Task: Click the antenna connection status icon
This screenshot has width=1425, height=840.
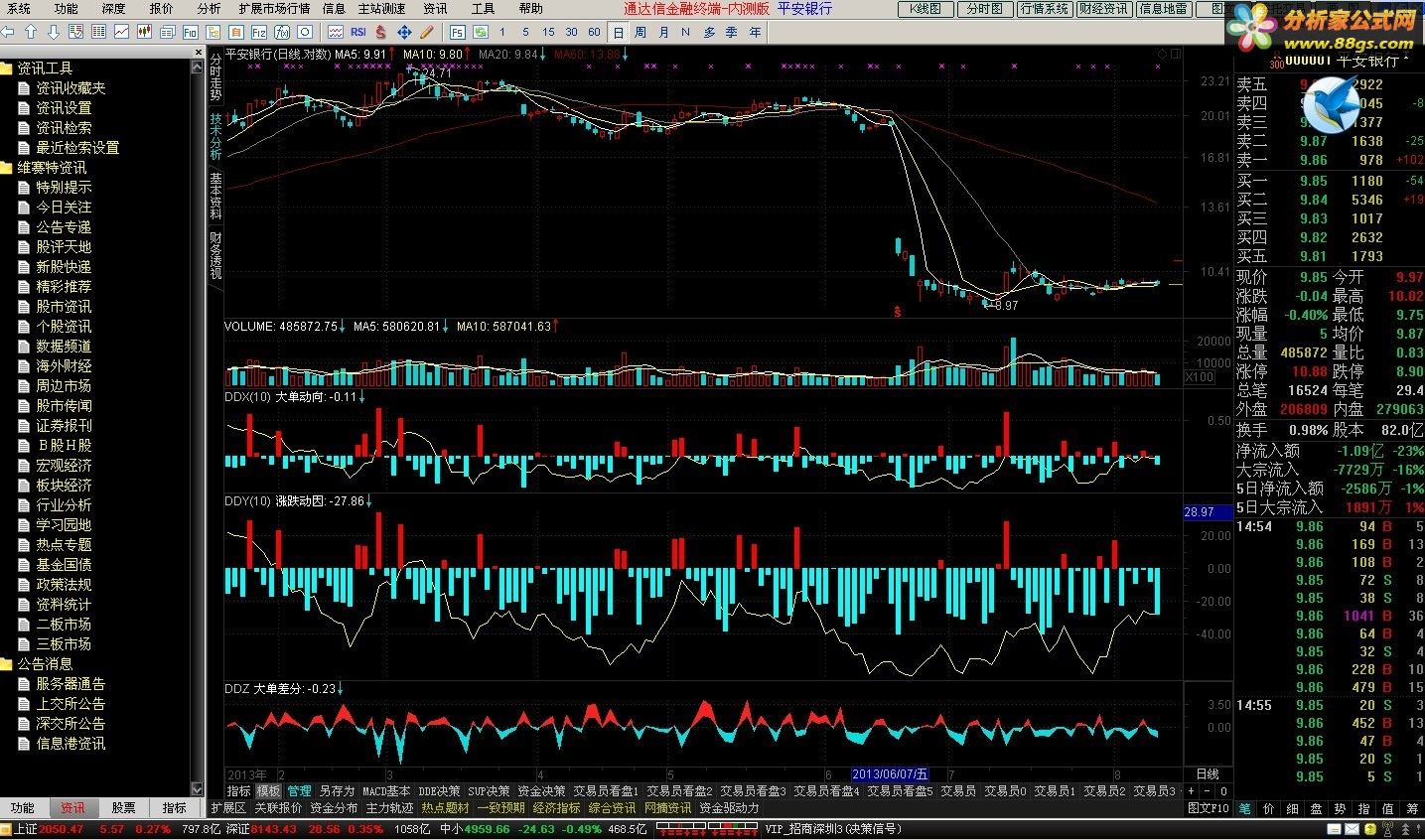Action: (1387, 829)
